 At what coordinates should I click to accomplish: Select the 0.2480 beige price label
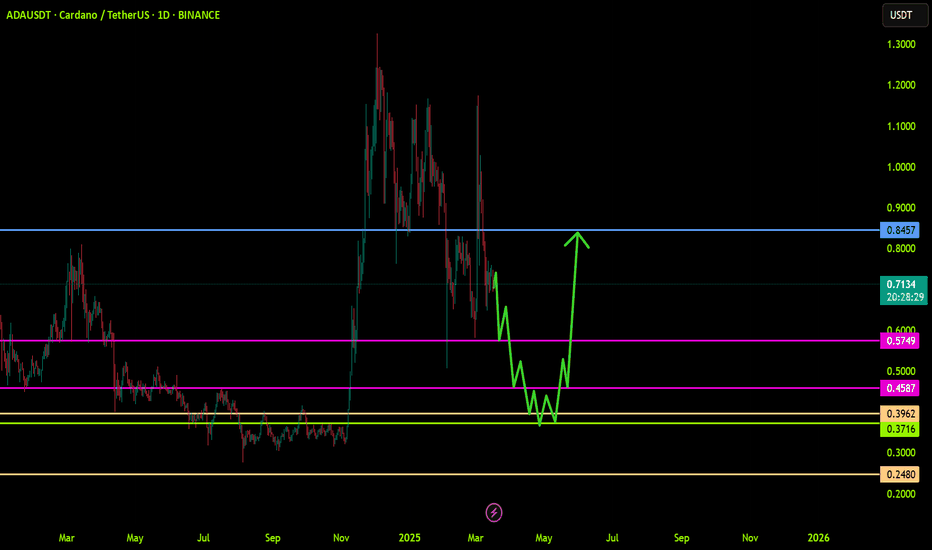(900, 474)
